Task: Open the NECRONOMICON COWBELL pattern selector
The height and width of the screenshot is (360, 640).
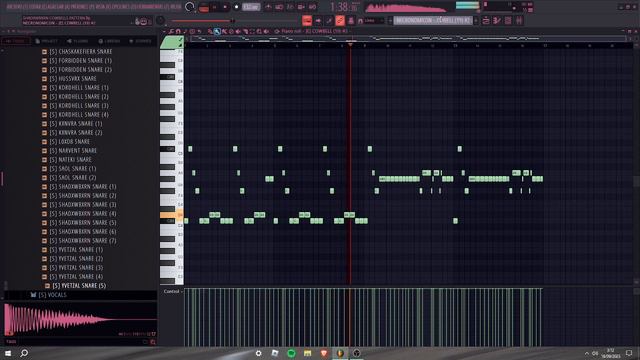Action: click(433, 20)
